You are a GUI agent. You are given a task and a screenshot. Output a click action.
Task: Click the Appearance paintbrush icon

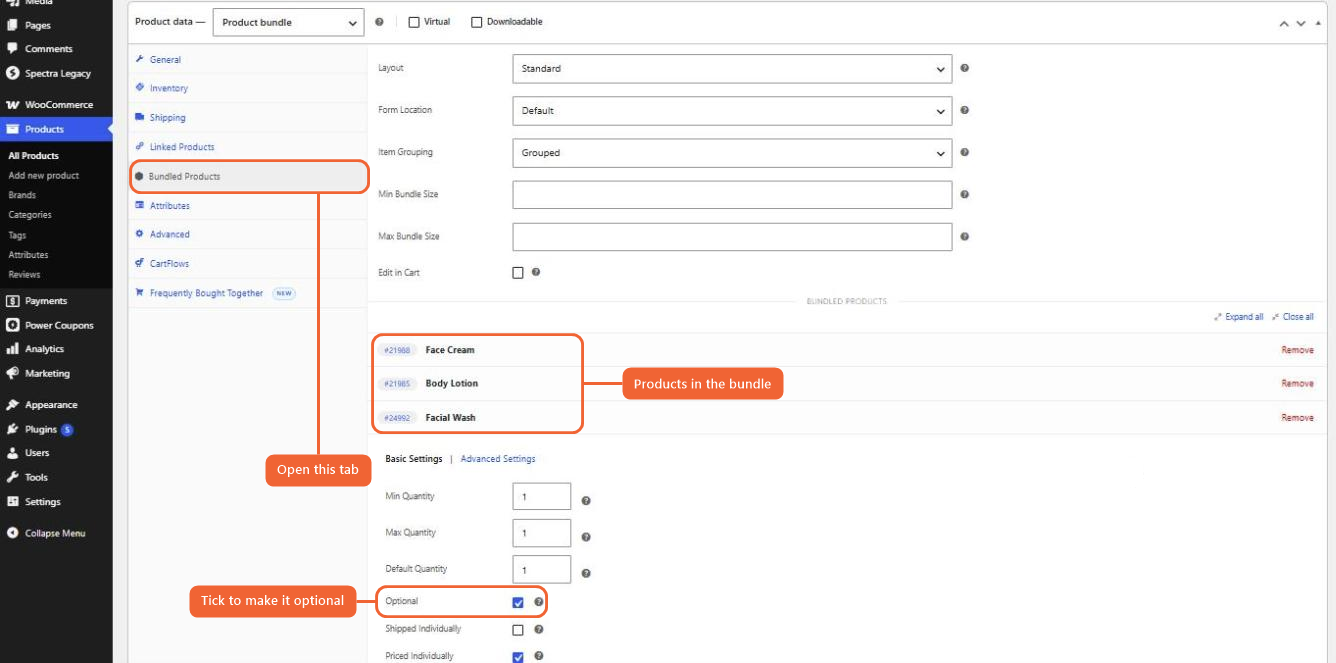coord(12,405)
